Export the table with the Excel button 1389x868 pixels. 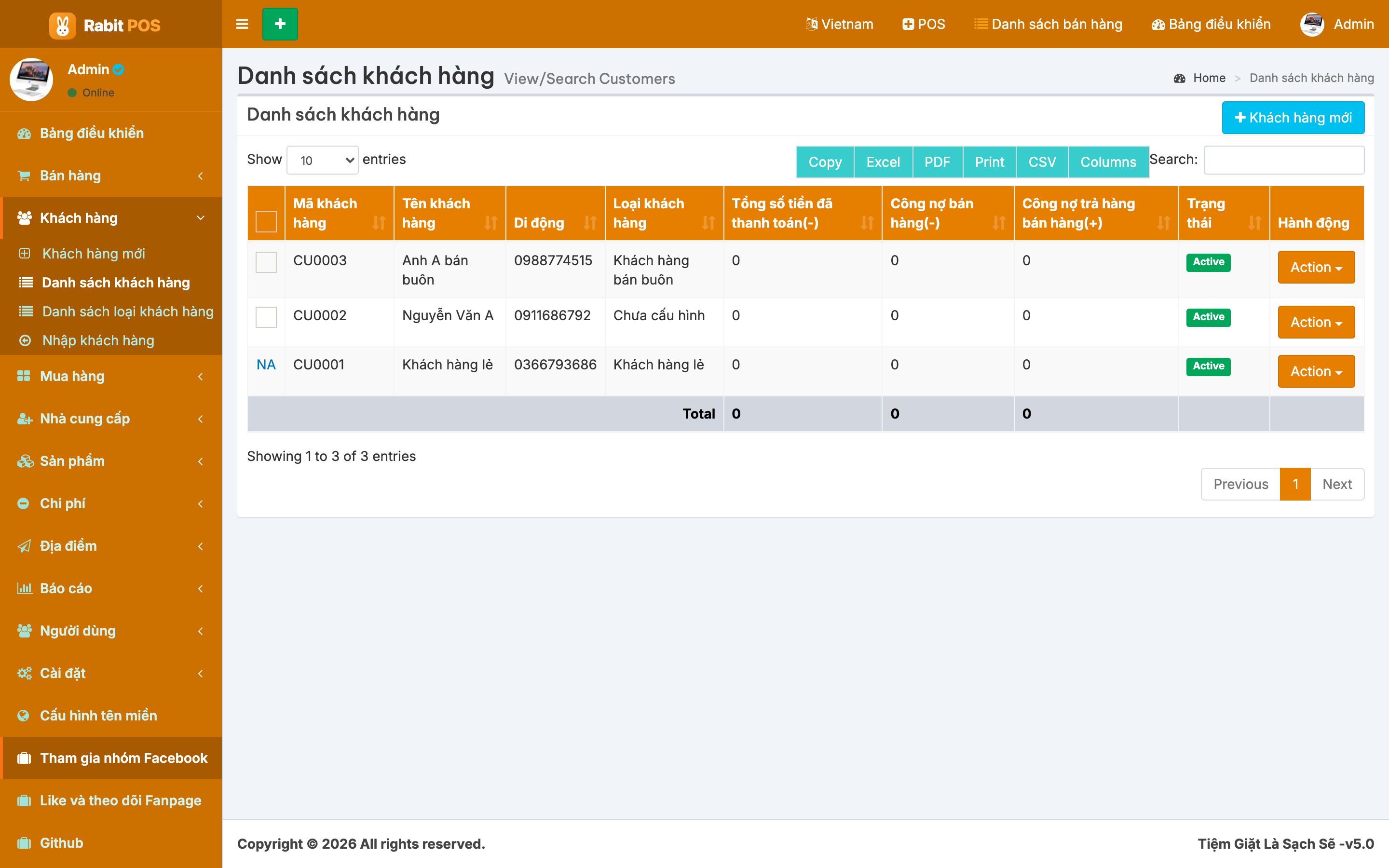(883, 162)
